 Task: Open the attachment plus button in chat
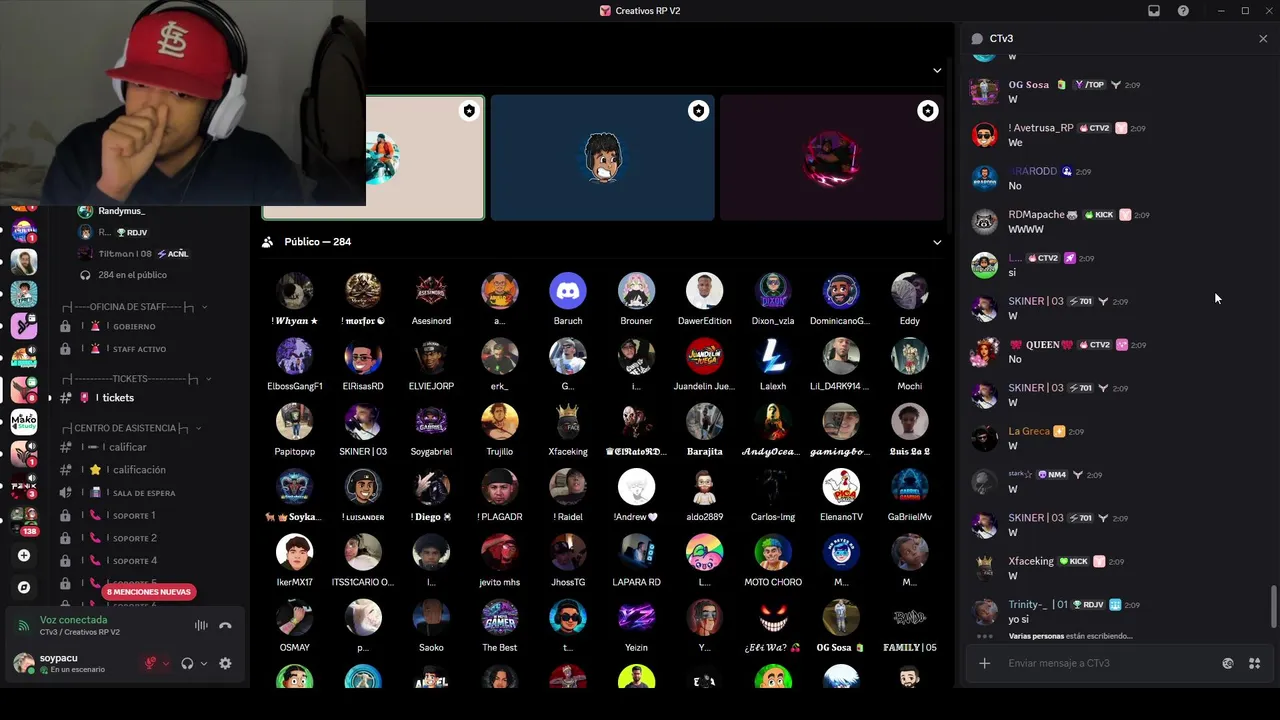pyautogui.click(x=984, y=663)
